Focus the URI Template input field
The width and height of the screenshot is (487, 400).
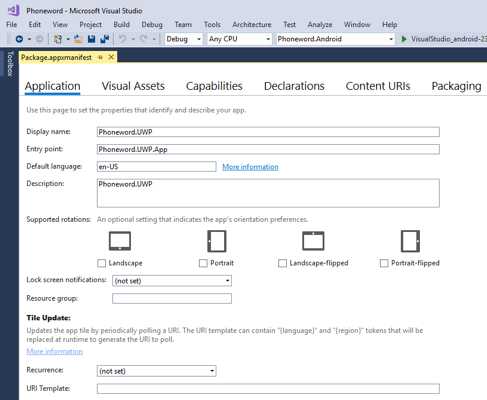pos(268,388)
